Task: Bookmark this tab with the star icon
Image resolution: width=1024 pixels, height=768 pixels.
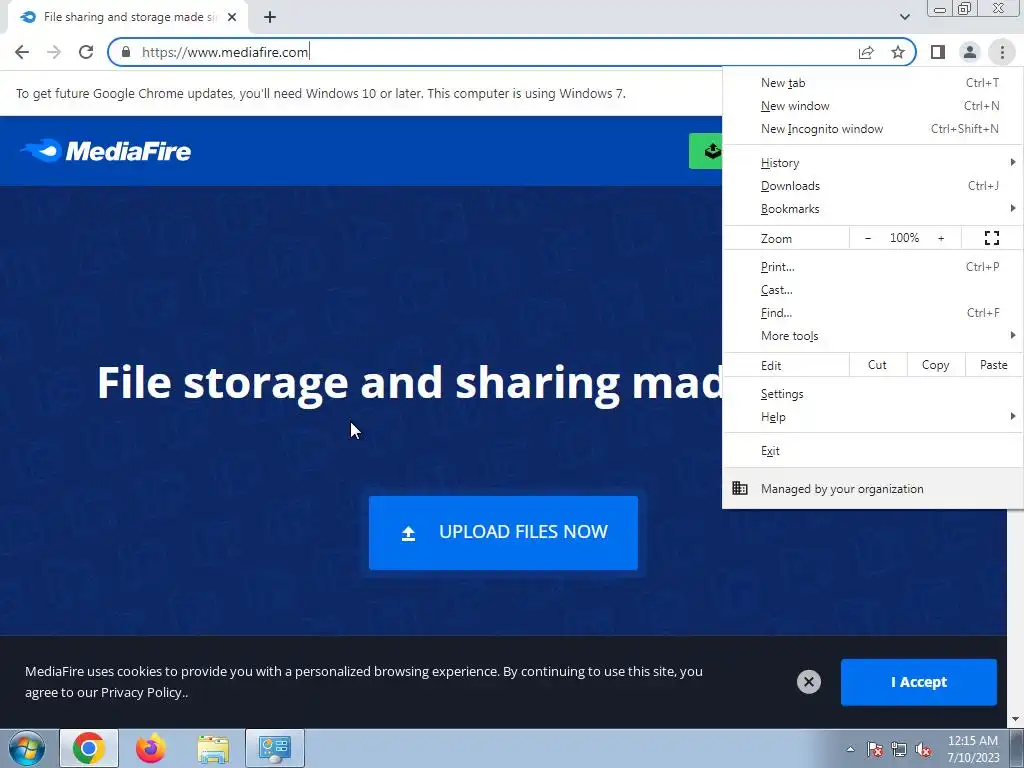Action: [898, 52]
